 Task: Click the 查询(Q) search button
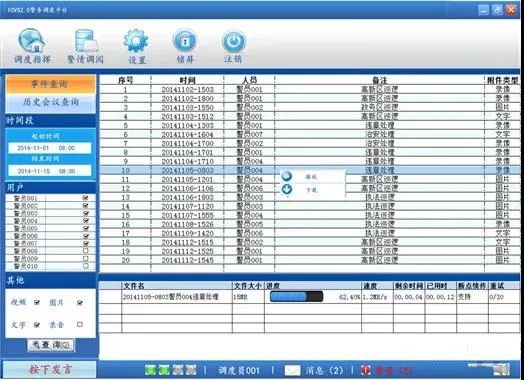(x=51, y=345)
